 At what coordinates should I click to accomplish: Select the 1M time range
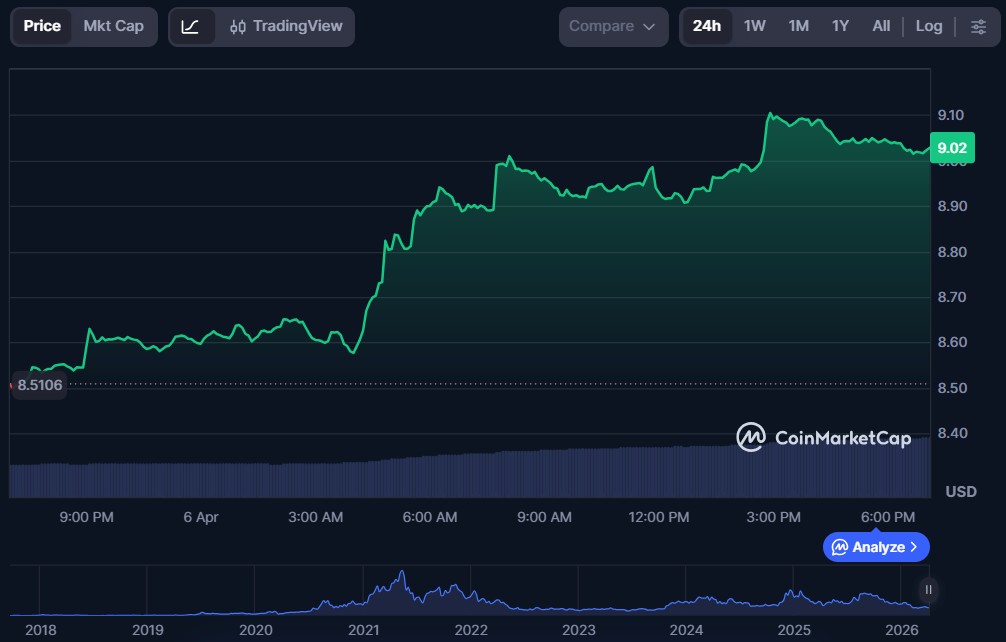click(797, 26)
